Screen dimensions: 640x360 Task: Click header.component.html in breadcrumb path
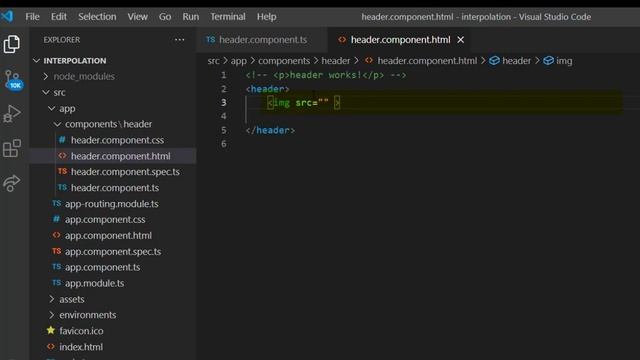click(x=427, y=61)
